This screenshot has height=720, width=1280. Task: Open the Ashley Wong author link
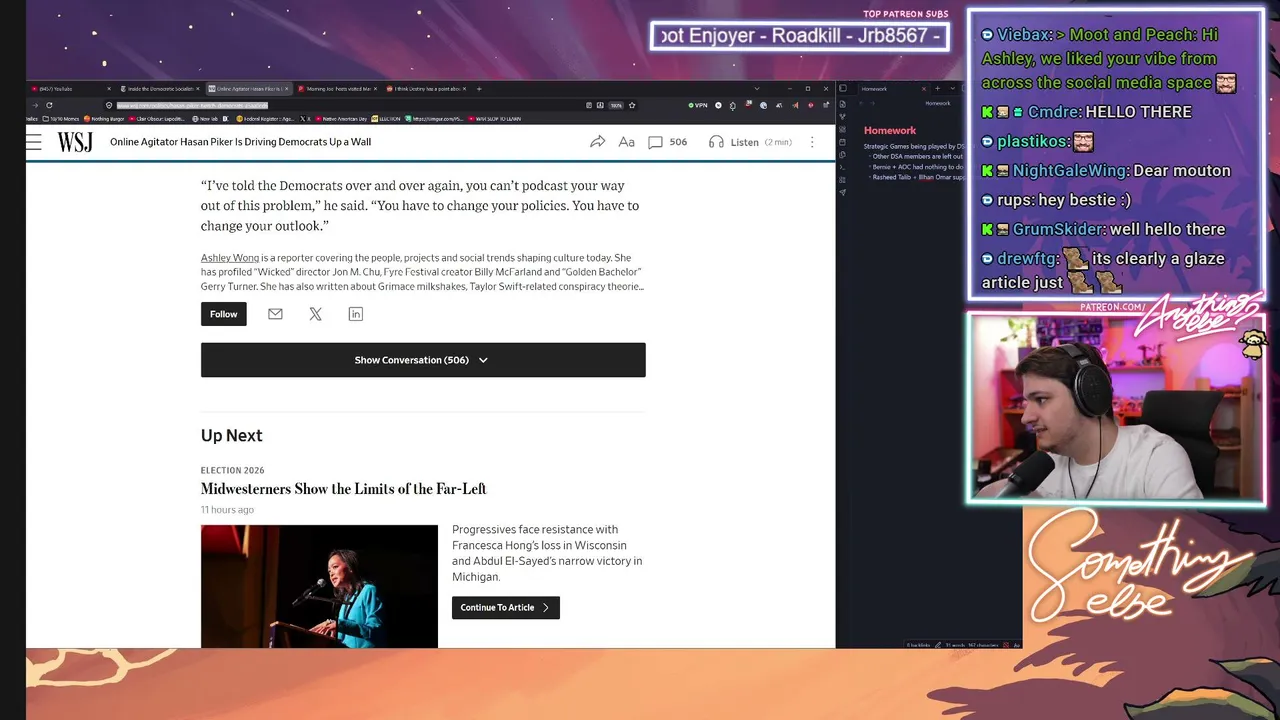tap(230, 258)
